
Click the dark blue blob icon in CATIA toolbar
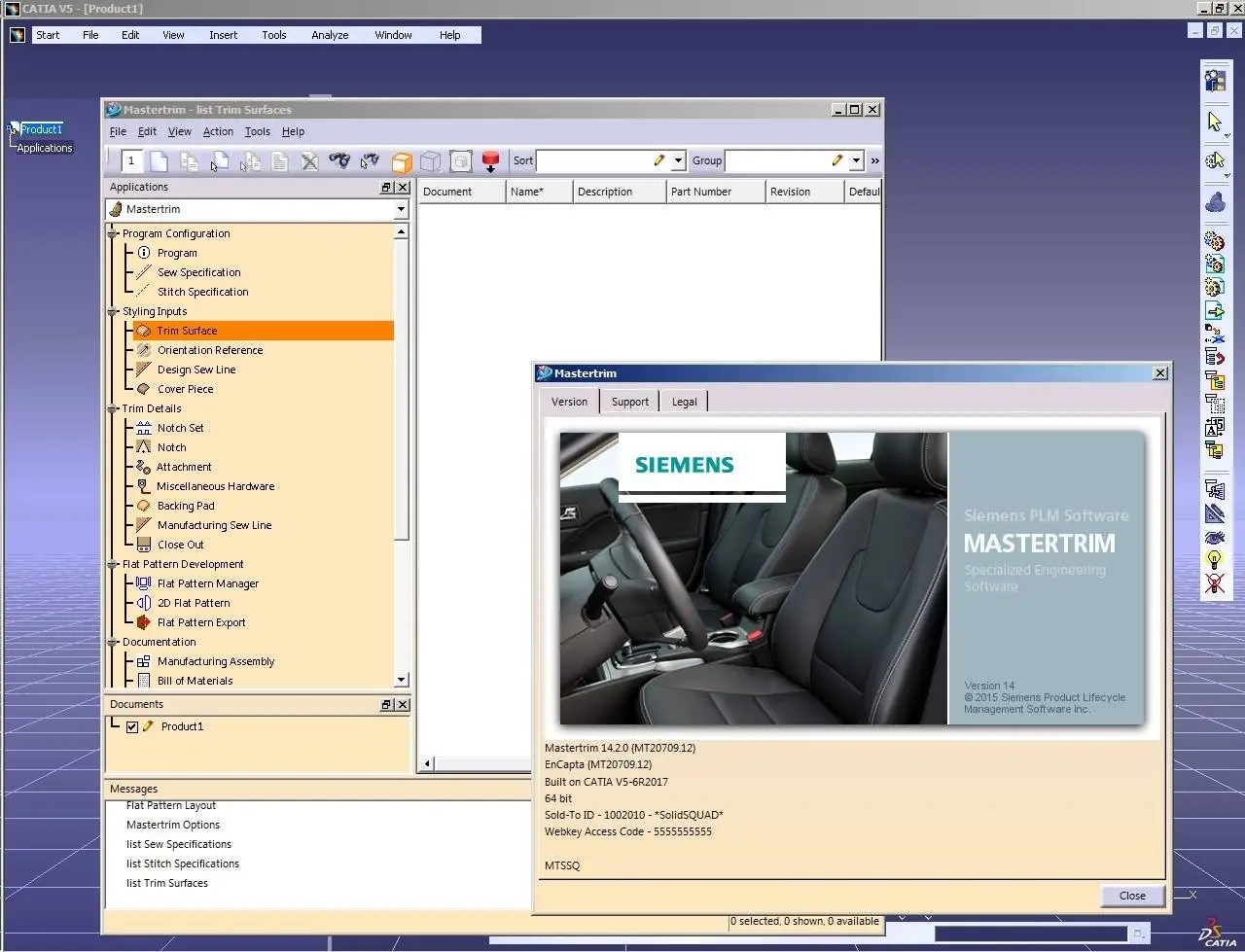[1215, 201]
